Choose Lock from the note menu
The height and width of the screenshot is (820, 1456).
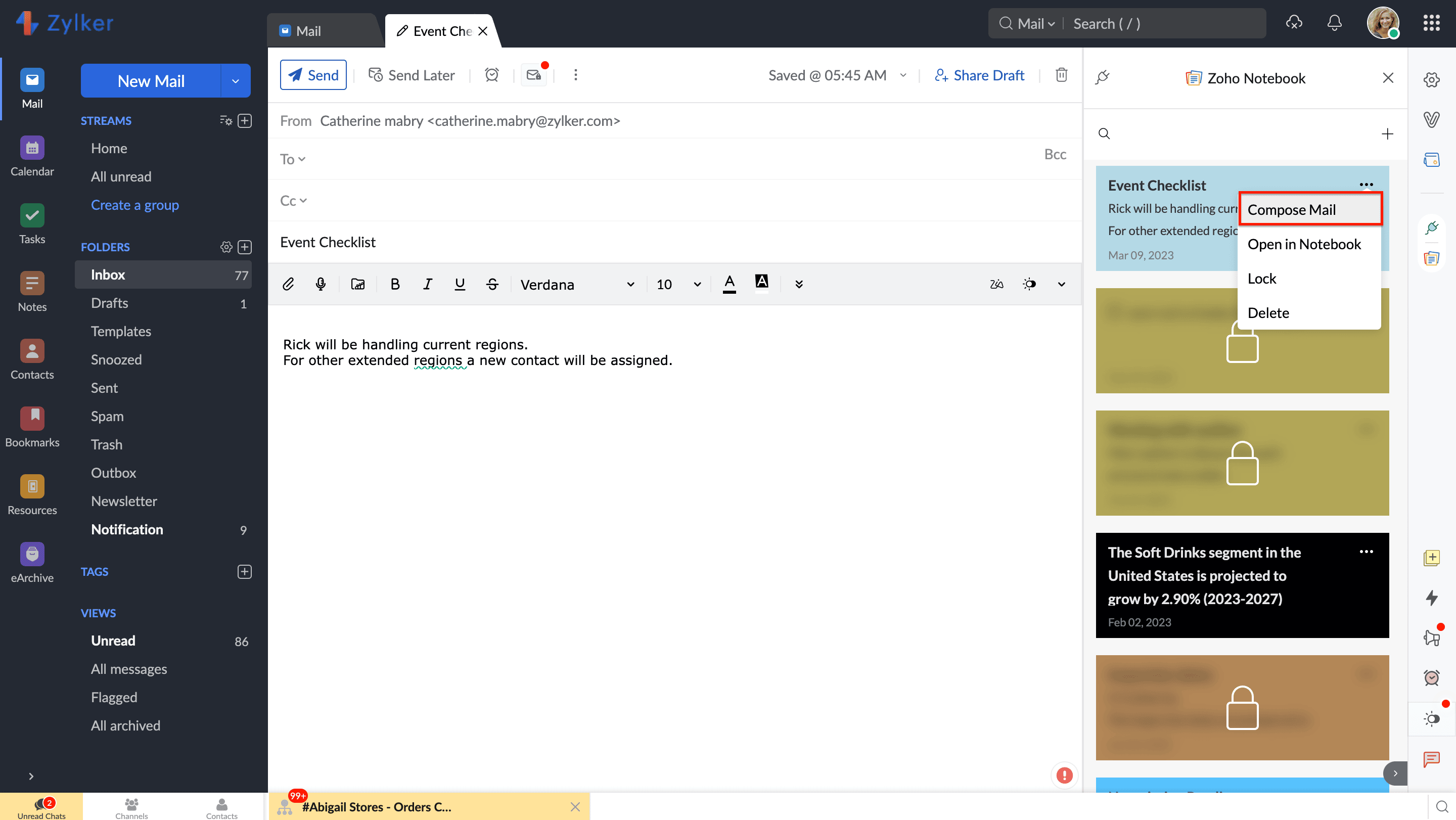(1262, 279)
